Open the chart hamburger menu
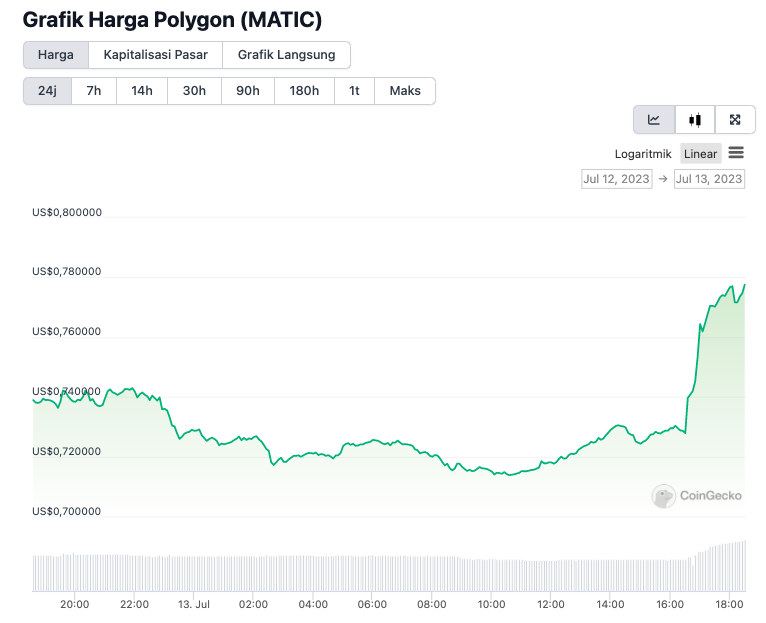Screen dimensions: 766x623 click(736, 153)
